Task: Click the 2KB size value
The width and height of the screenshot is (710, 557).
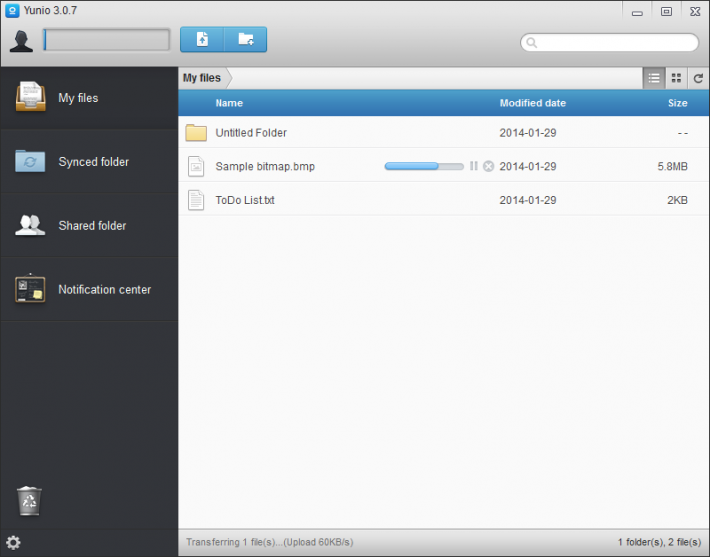Action: coord(677,200)
